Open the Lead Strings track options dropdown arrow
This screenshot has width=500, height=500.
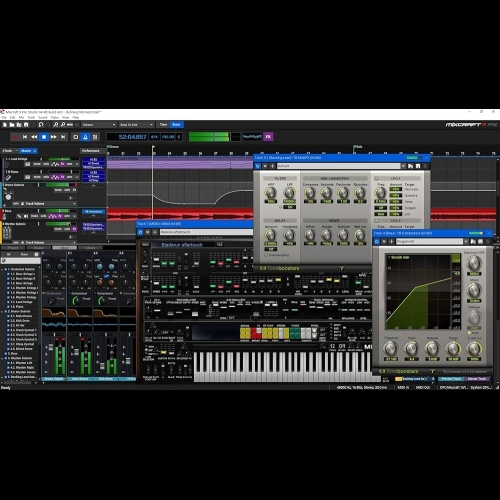click(x=77, y=164)
